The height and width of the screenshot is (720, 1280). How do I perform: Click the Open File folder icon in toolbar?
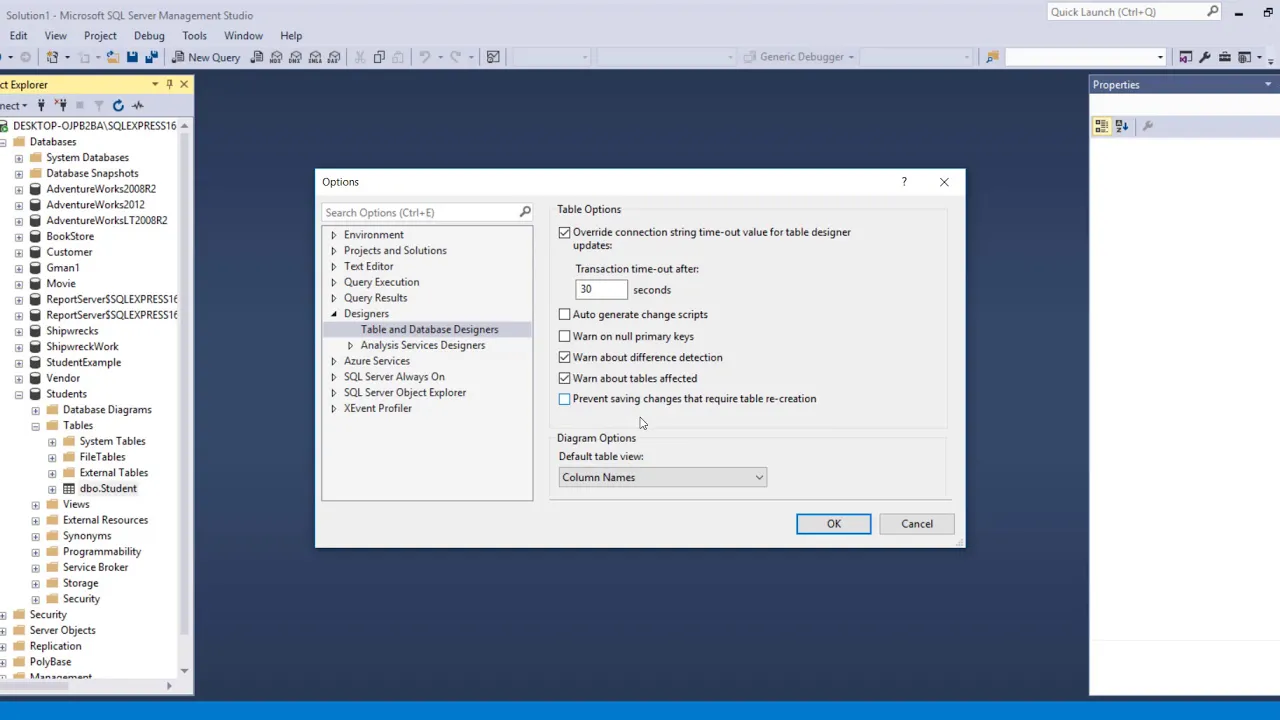[113, 57]
